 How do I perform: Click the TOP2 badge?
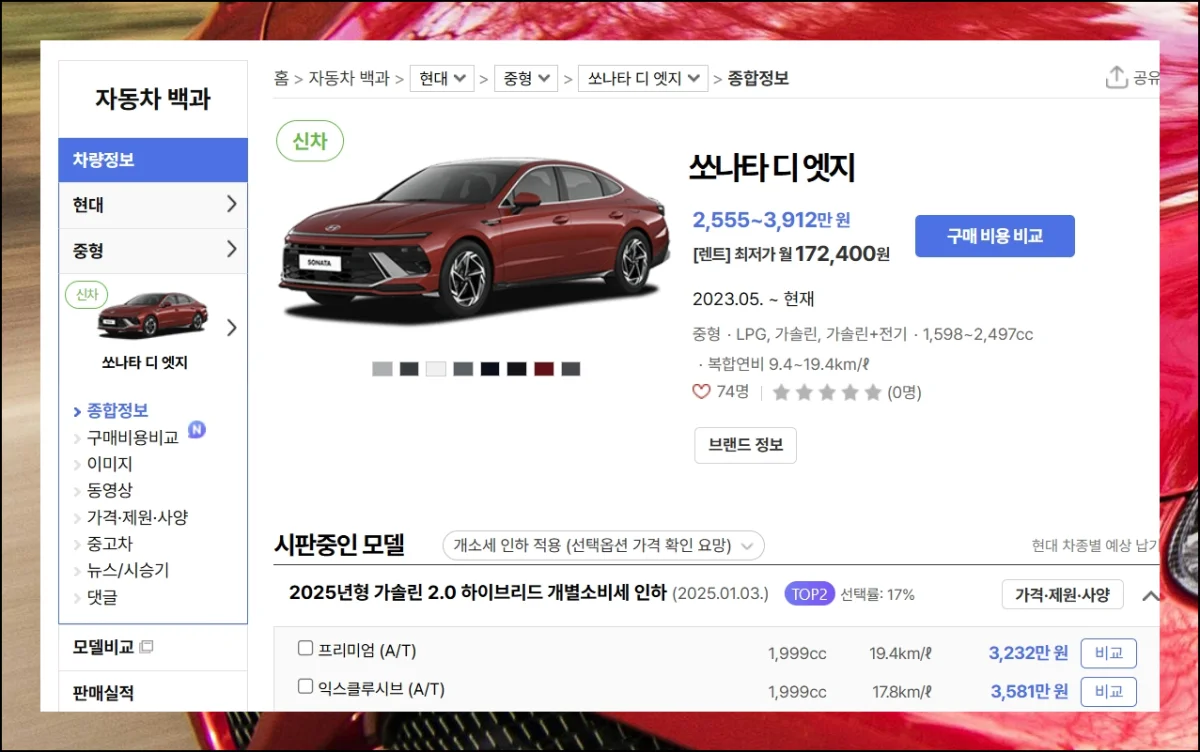(809, 594)
